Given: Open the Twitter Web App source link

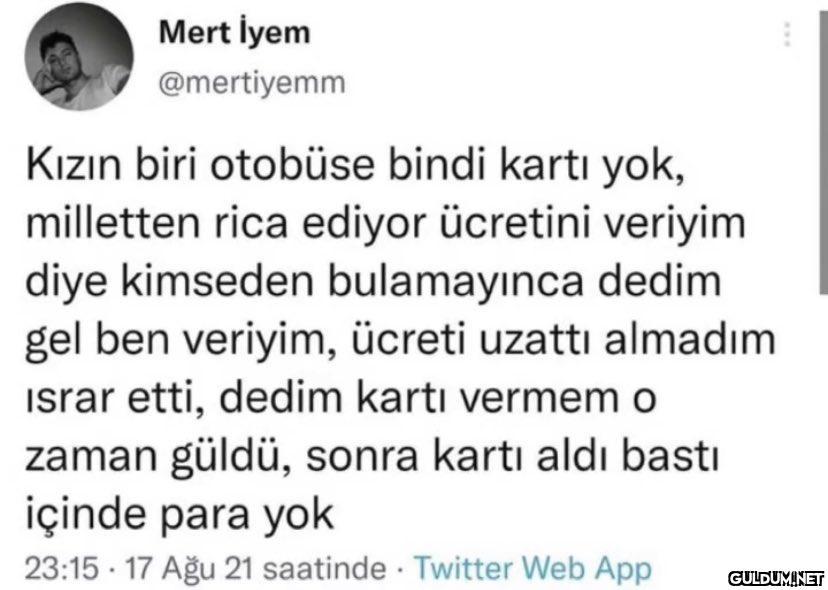Looking at the screenshot, I should [x=532, y=569].
